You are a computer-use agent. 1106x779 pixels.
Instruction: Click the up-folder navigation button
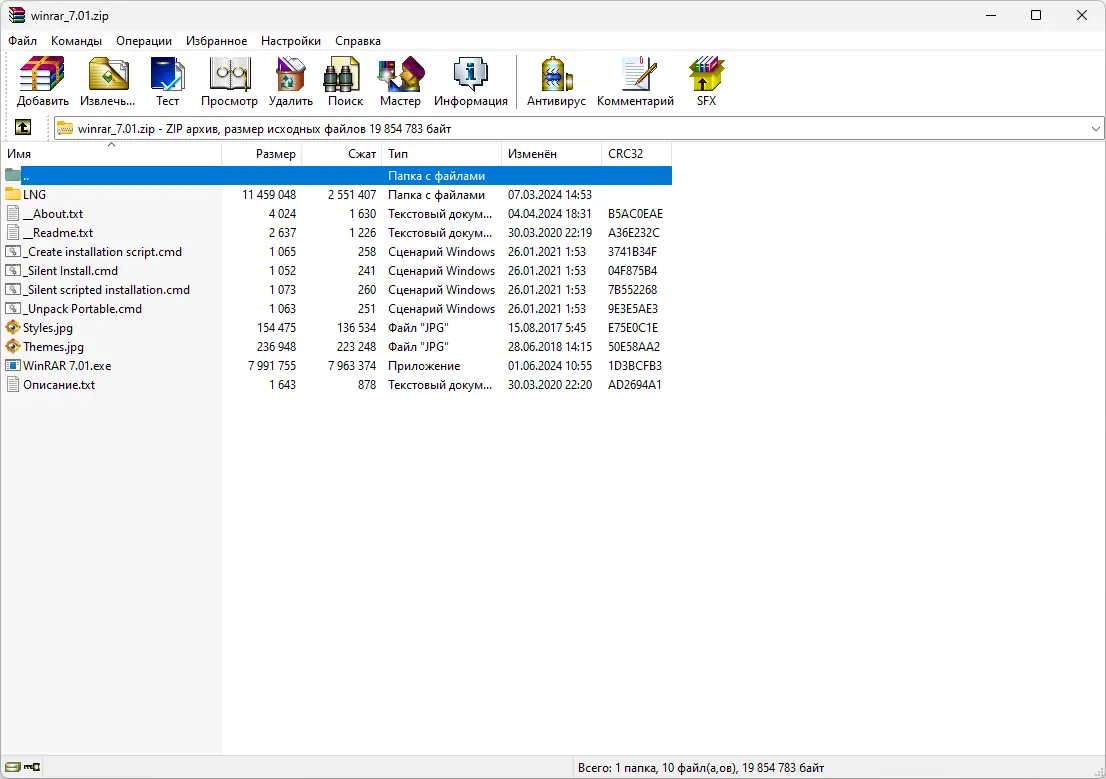pos(22,128)
